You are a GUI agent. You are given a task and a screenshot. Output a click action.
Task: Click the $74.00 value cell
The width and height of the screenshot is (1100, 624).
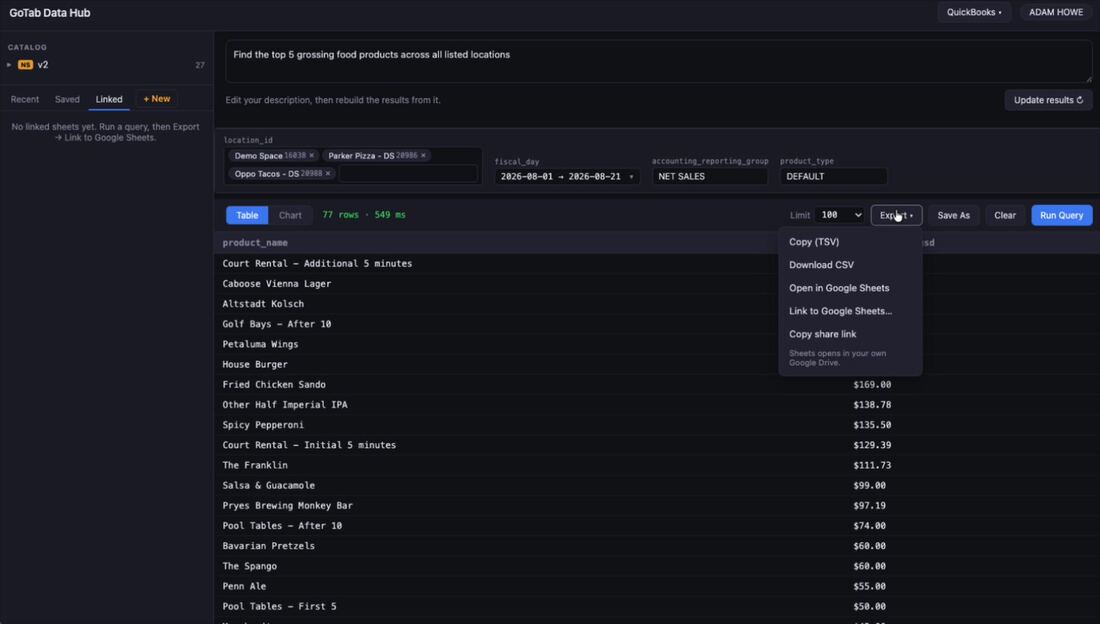click(x=869, y=526)
